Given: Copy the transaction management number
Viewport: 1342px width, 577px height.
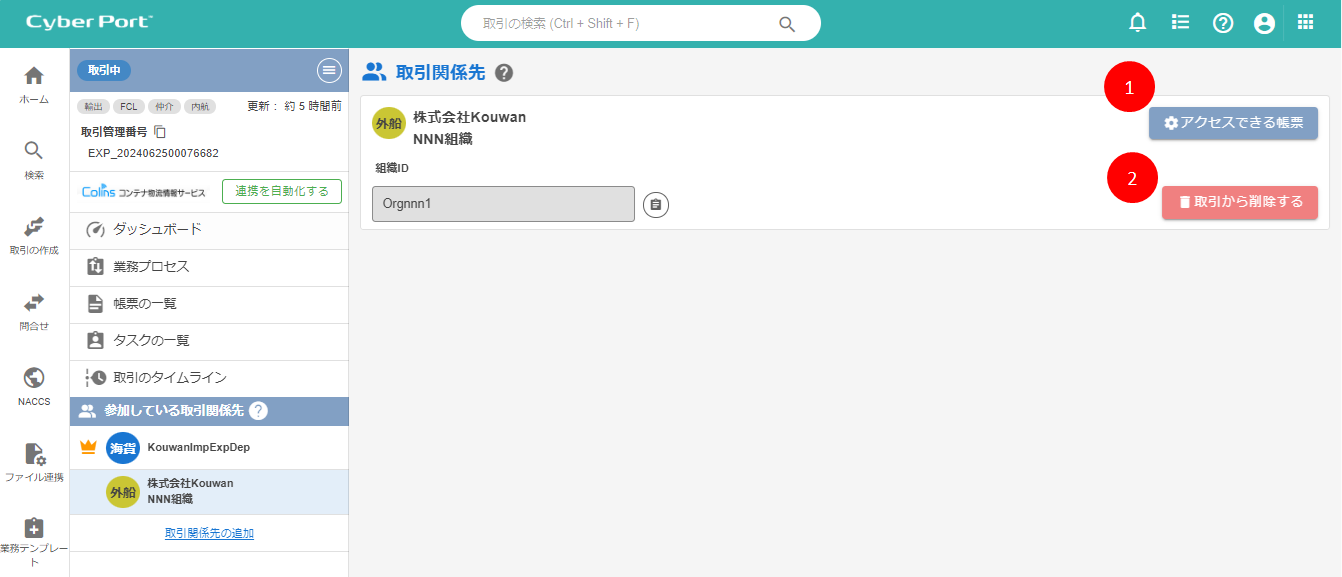Looking at the screenshot, I should [x=160, y=132].
